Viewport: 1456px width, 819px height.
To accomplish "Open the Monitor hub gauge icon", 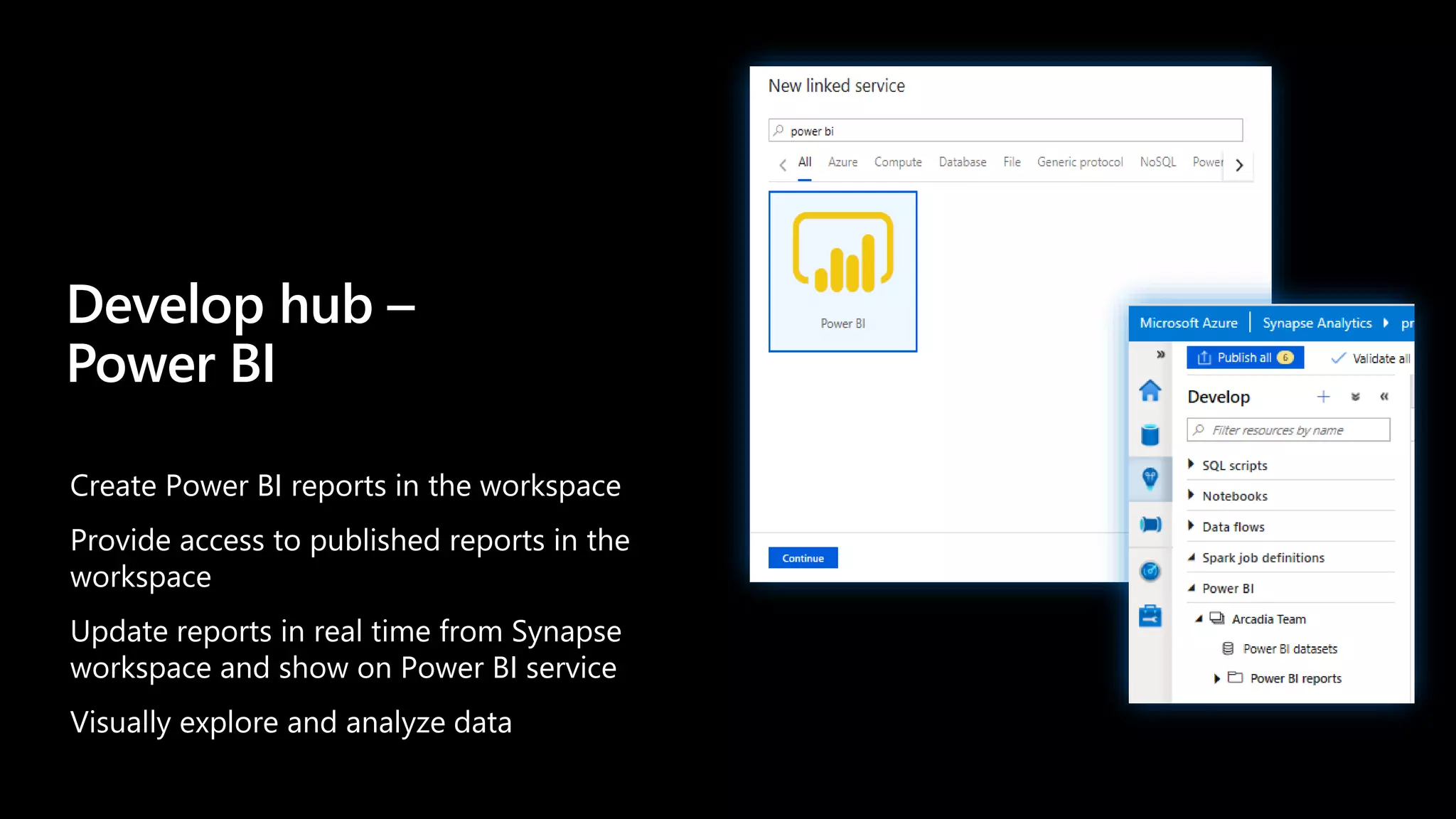I will coord(1150,571).
